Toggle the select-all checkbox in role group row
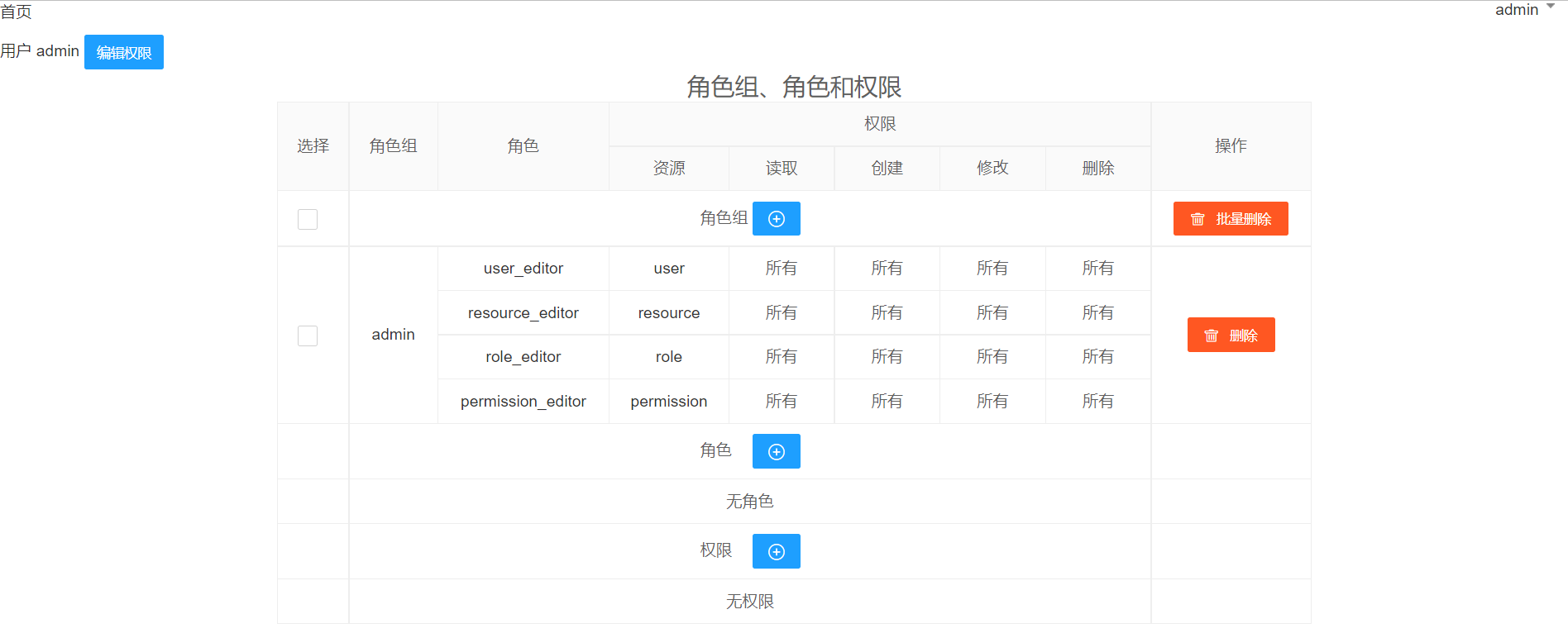1568x638 pixels. pos(308,219)
